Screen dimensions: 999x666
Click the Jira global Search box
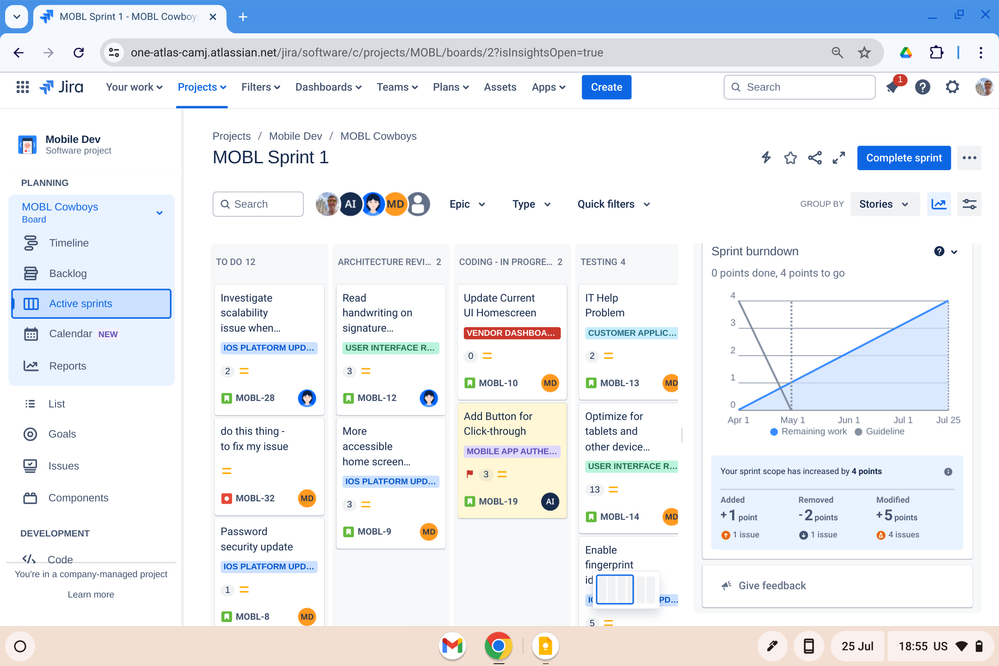point(799,87)
